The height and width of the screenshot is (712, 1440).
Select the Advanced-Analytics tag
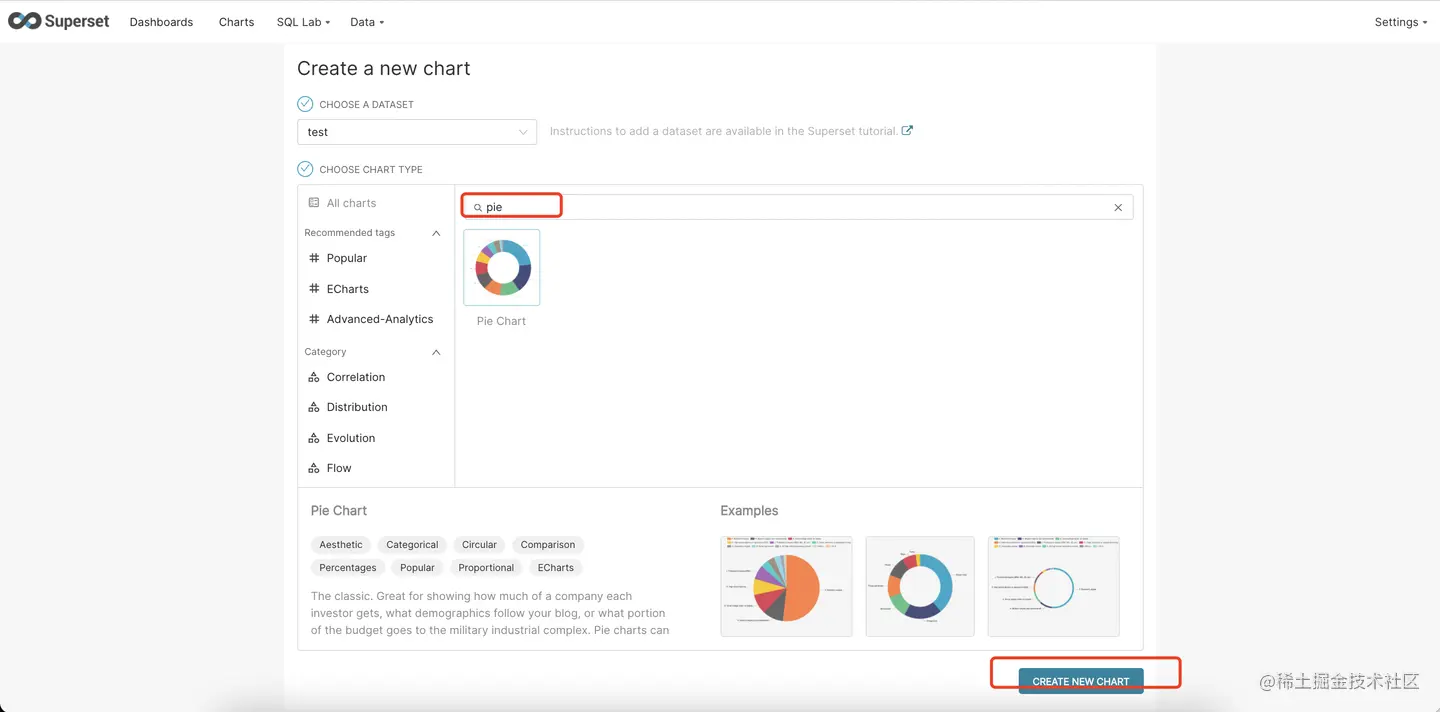click(x=380, y=319)
